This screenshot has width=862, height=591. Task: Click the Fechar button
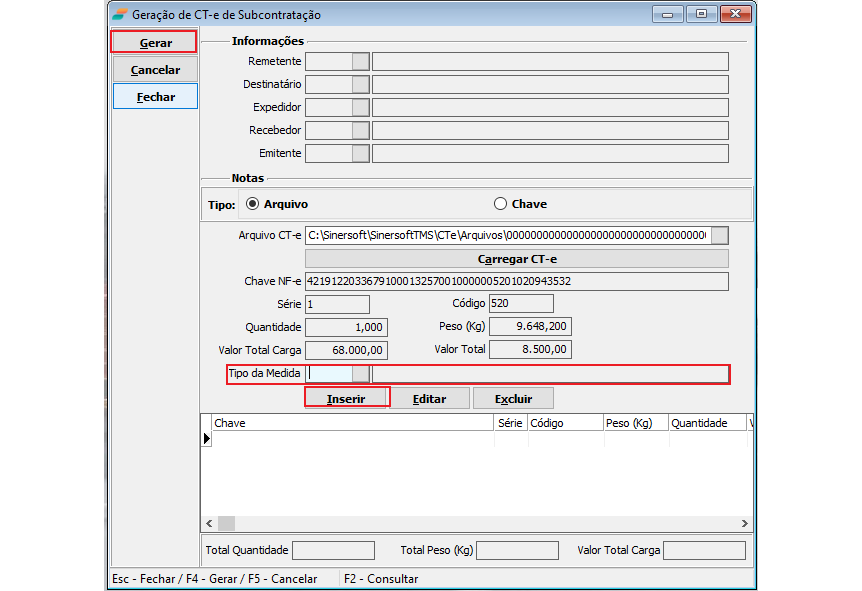155,97
